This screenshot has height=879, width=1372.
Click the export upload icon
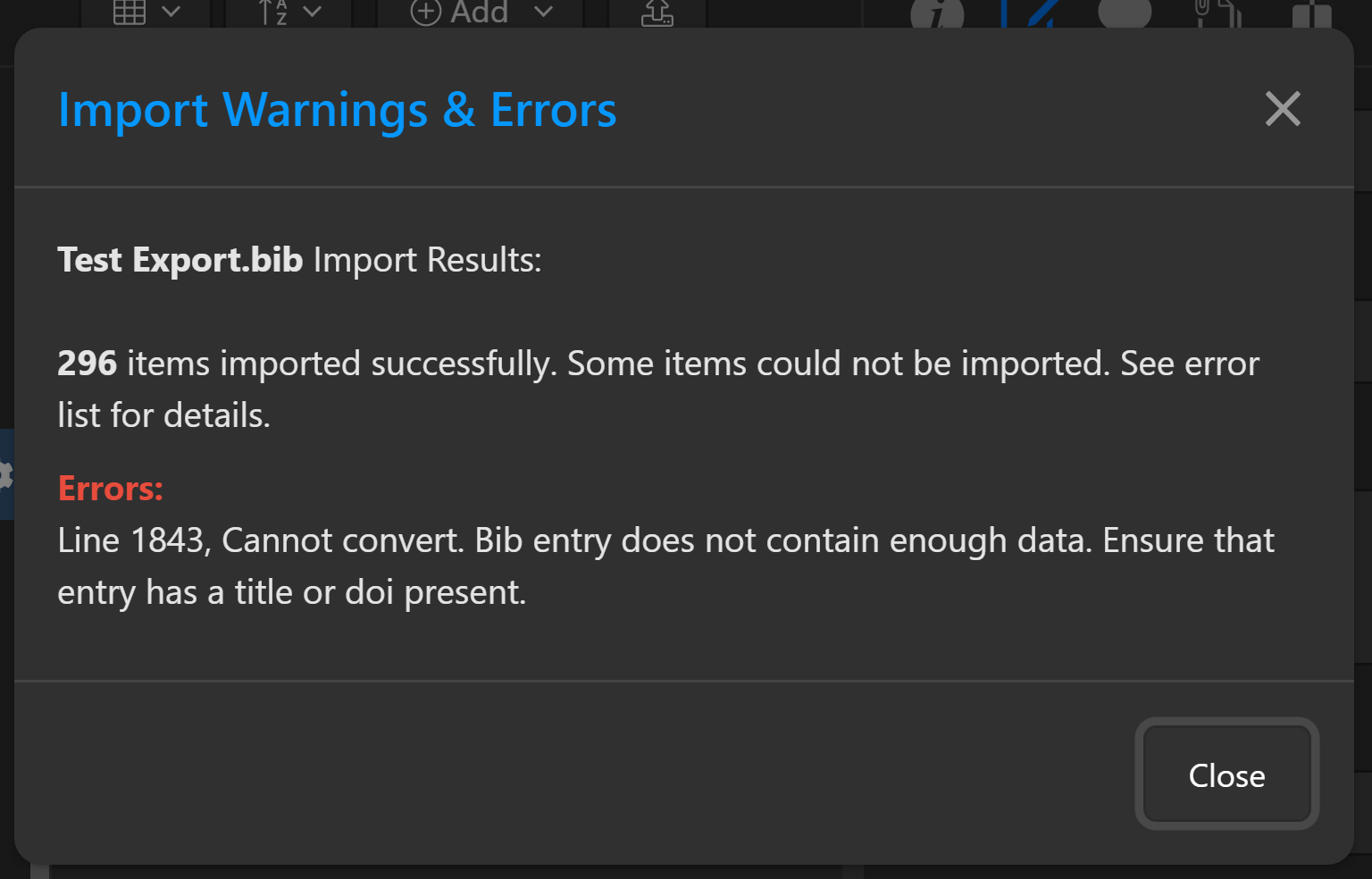(x=657, y=13)
